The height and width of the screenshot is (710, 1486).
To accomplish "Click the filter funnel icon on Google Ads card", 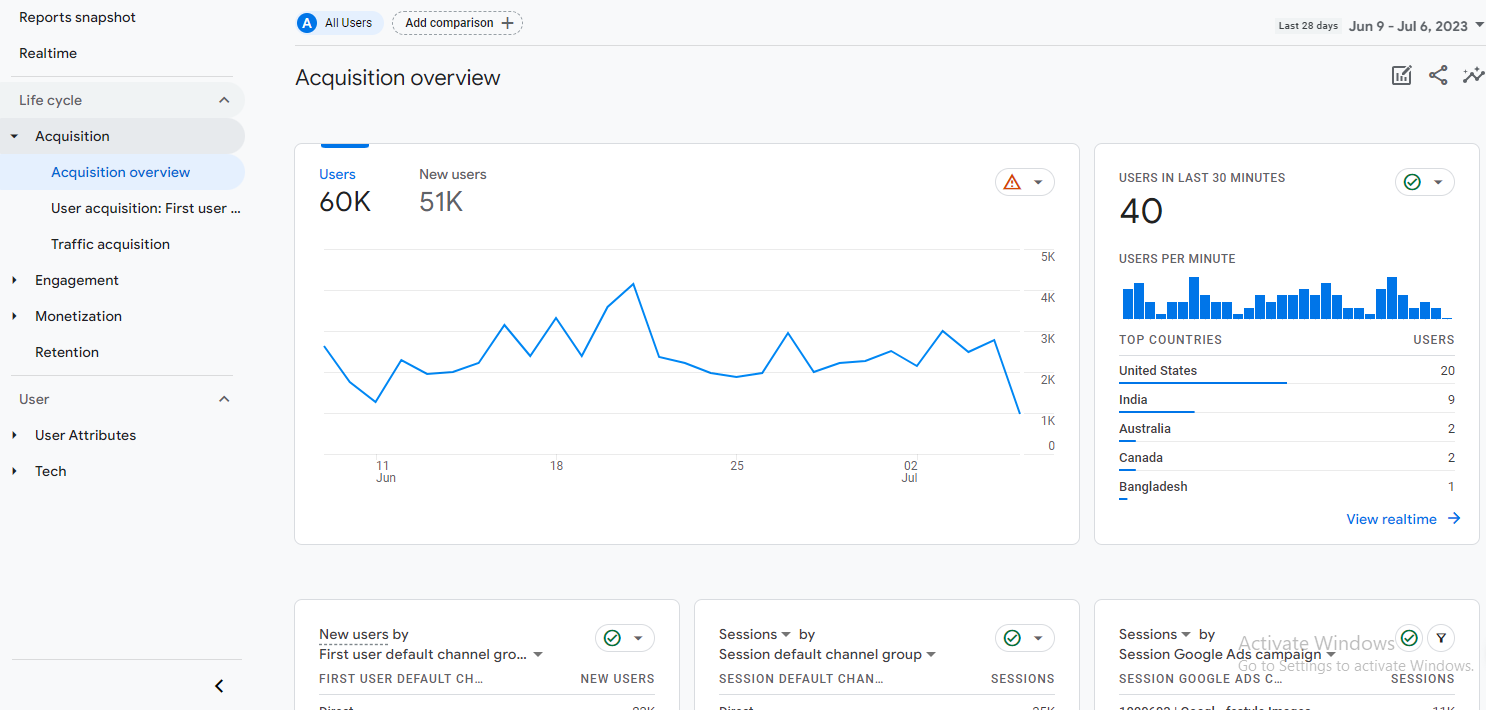I will click(1440, 637).
